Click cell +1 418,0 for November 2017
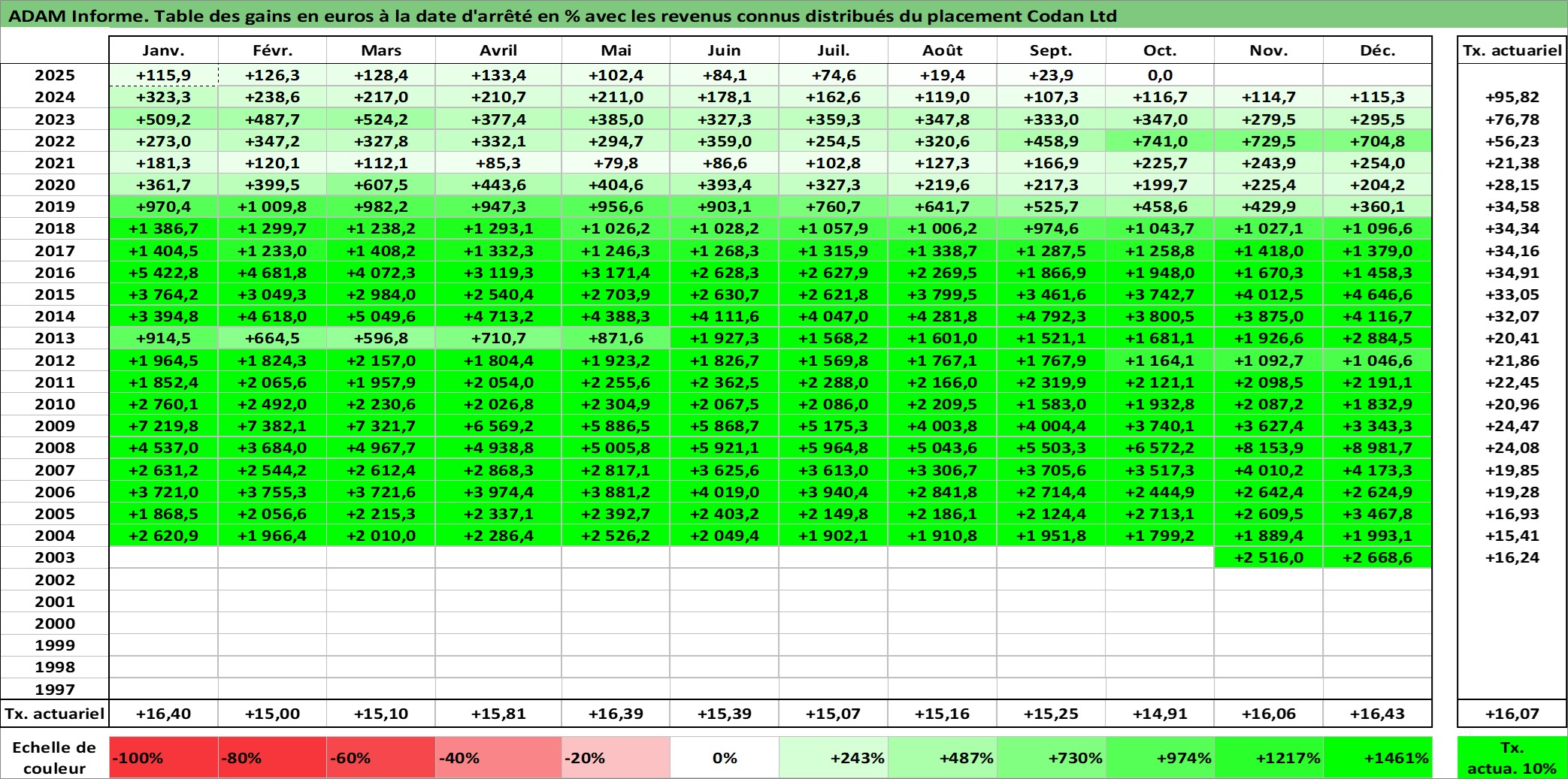The width and height of the screenshot is (1568, 779). (x=1269, y=251)
